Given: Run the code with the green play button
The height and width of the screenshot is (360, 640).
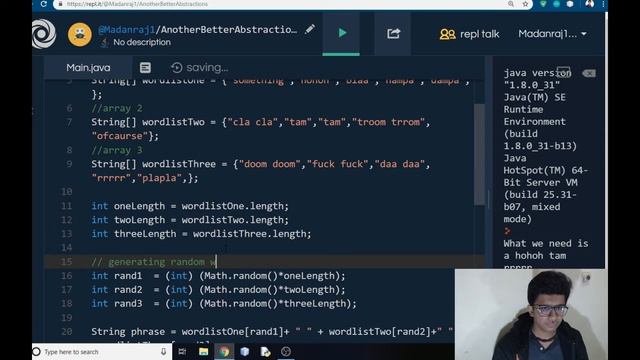Looking at the screenshot, I should point(341,33).
